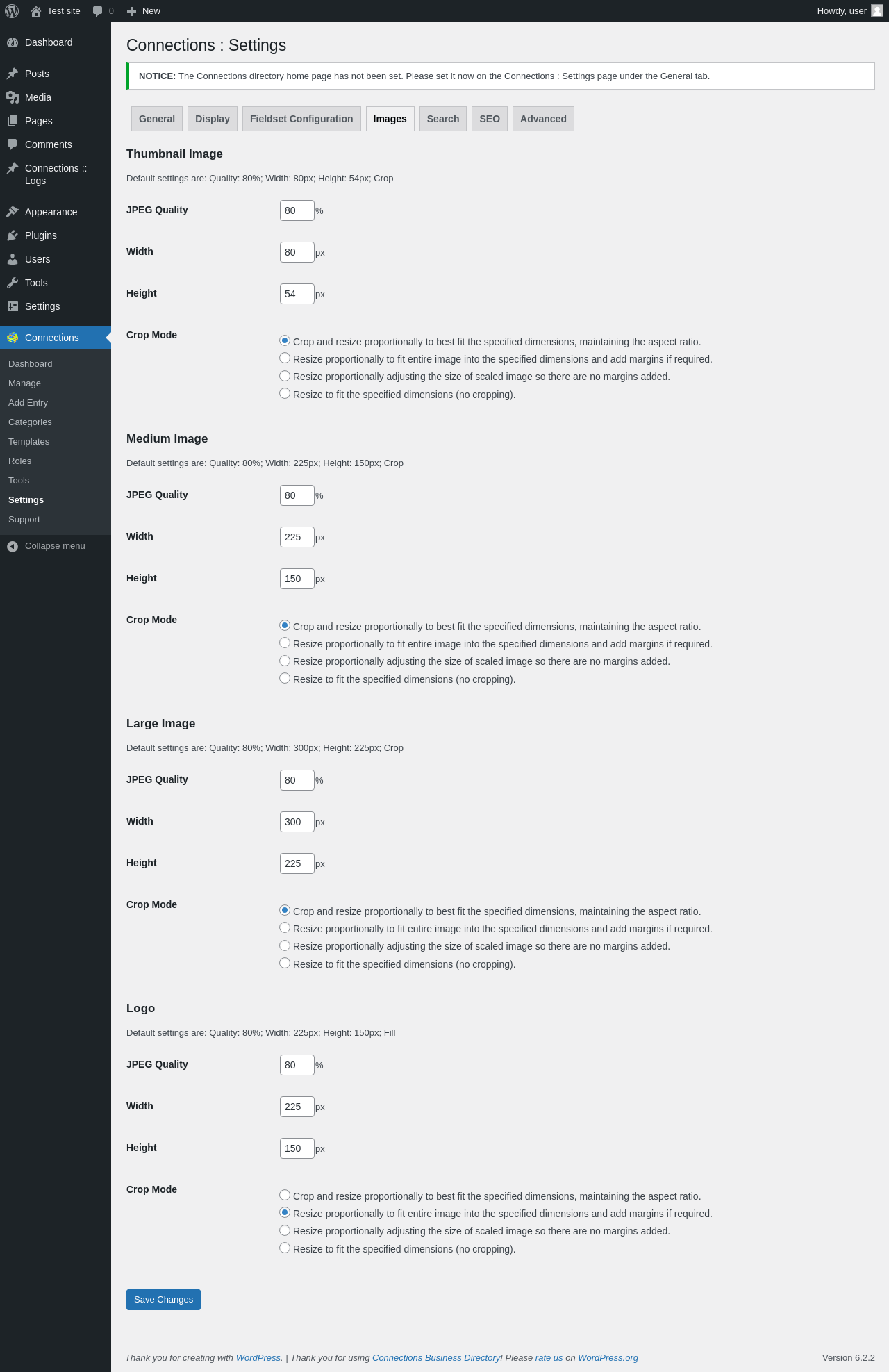The height and width of the screenshot is (1372, 889).
Task: Click the Settings sliders icon in the sidebar
Action: pos(13,306)
